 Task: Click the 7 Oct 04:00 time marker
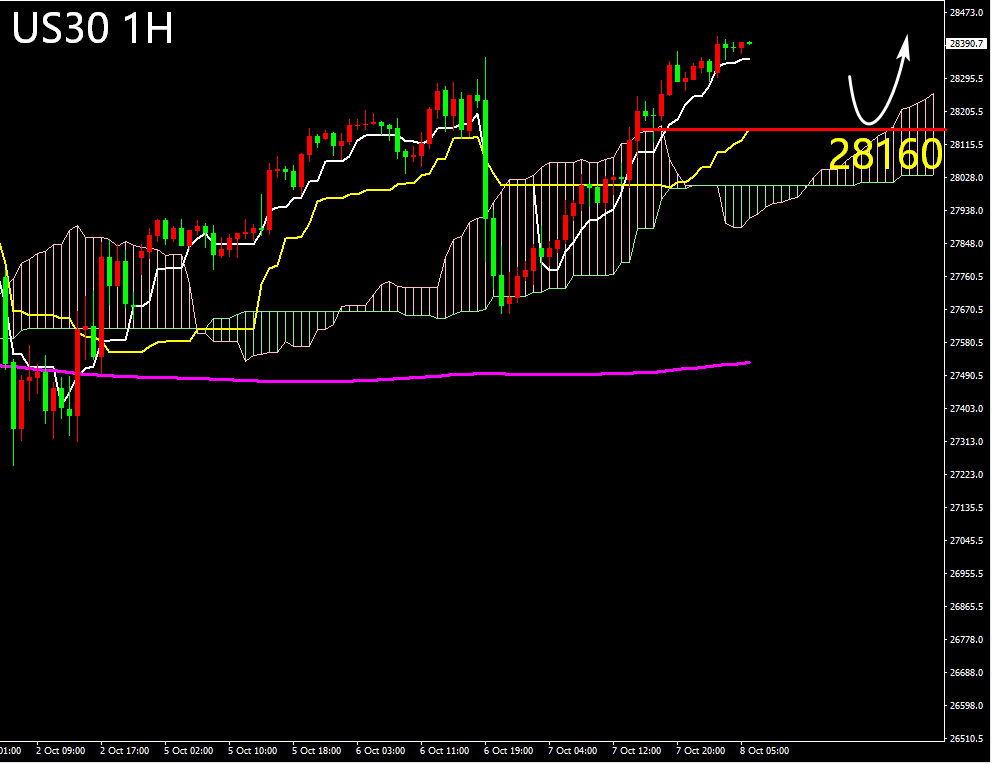point(572,750)
